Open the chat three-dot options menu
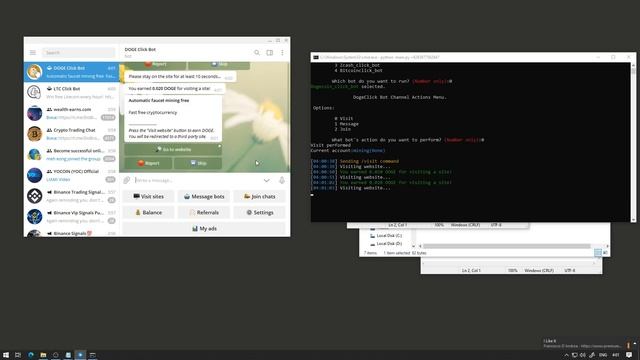 pyautogui.click(x=282, y=53)
